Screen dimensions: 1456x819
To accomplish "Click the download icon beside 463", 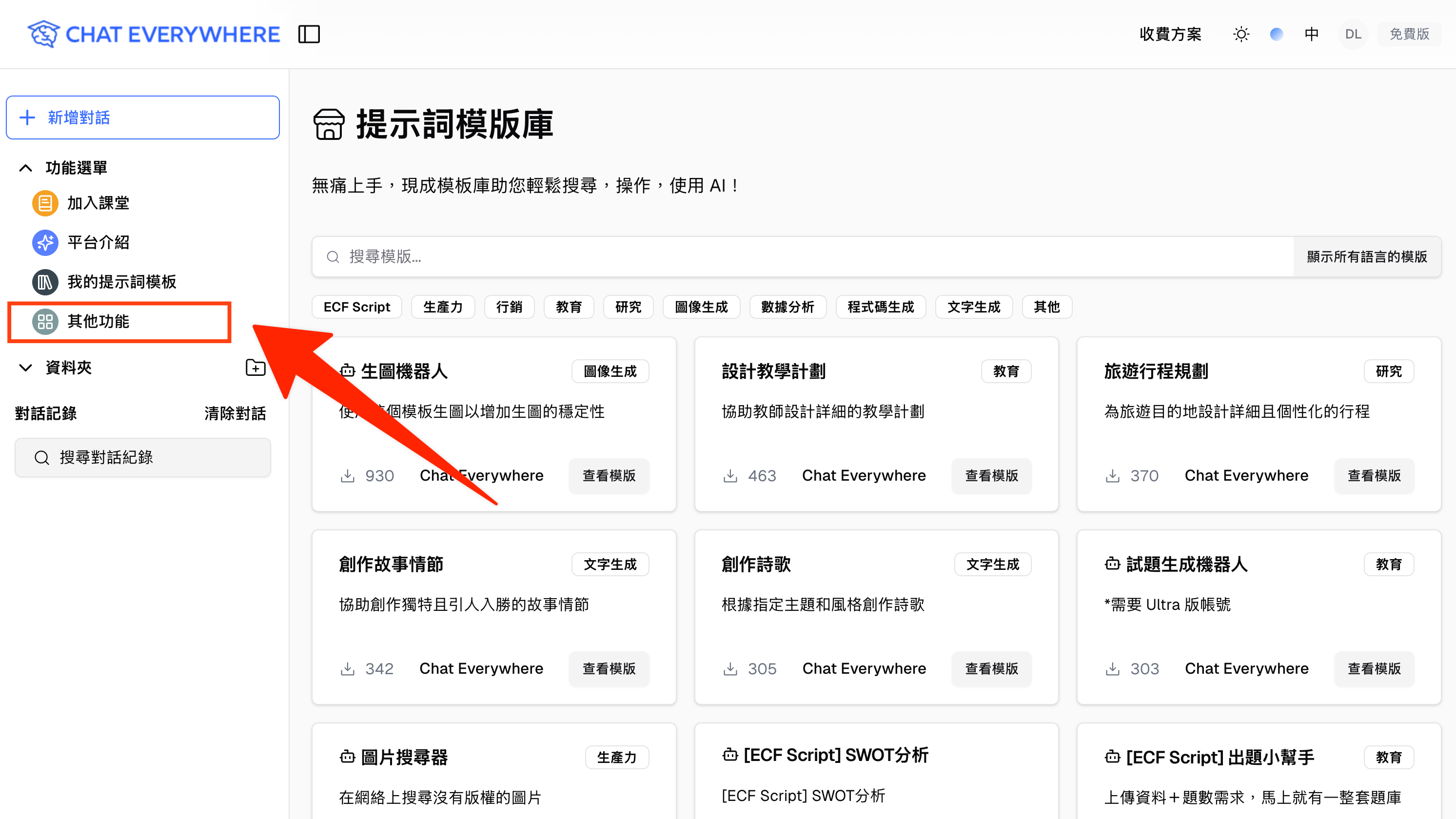I will 730,476.
